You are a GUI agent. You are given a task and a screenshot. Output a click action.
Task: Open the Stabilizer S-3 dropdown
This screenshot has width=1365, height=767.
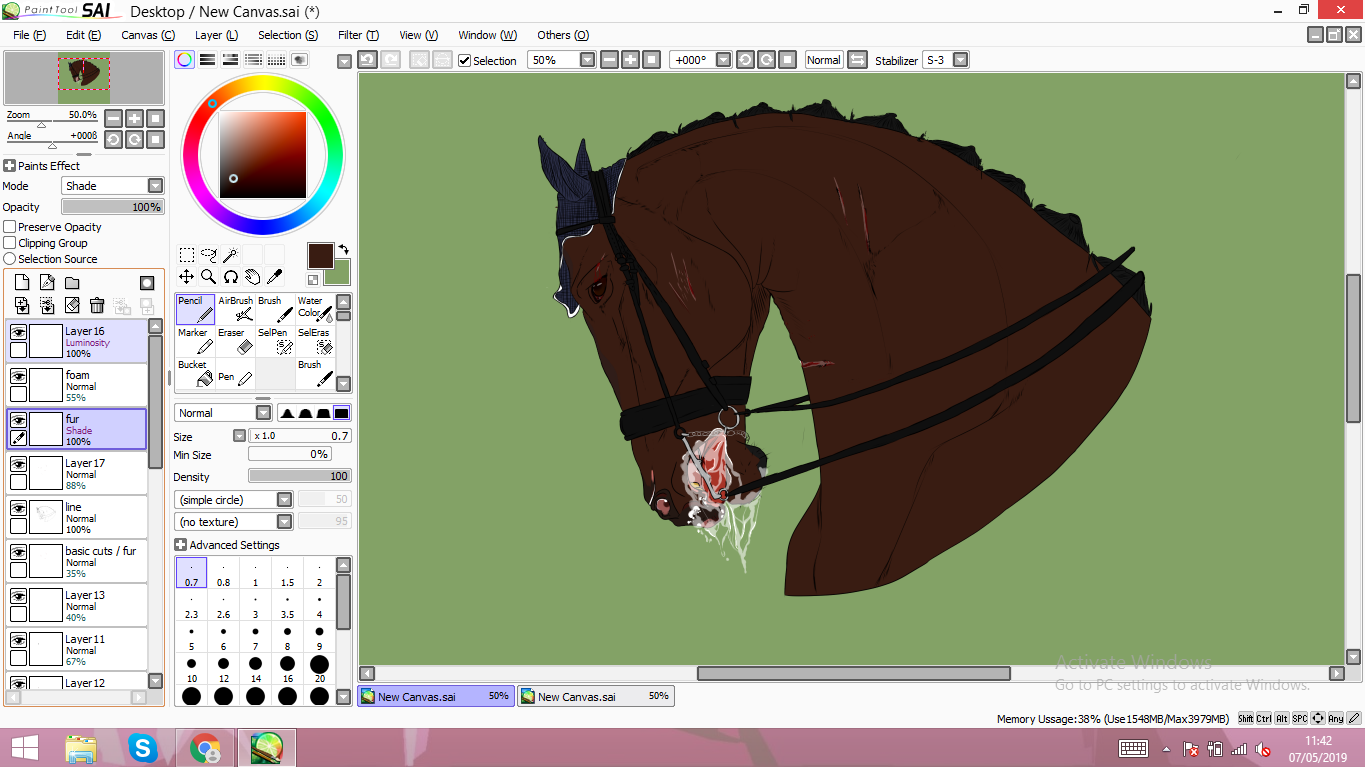click(x=960, y=60)
